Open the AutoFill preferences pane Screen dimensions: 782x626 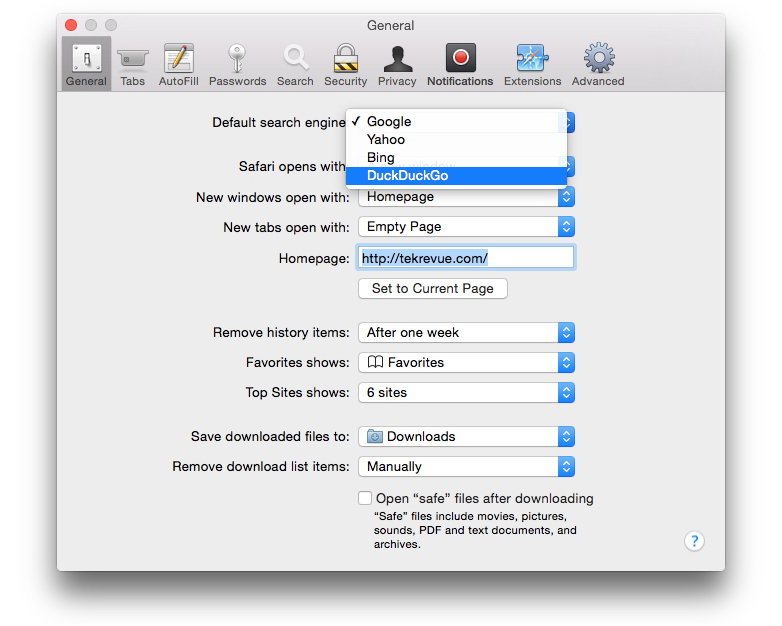[179, 64]
